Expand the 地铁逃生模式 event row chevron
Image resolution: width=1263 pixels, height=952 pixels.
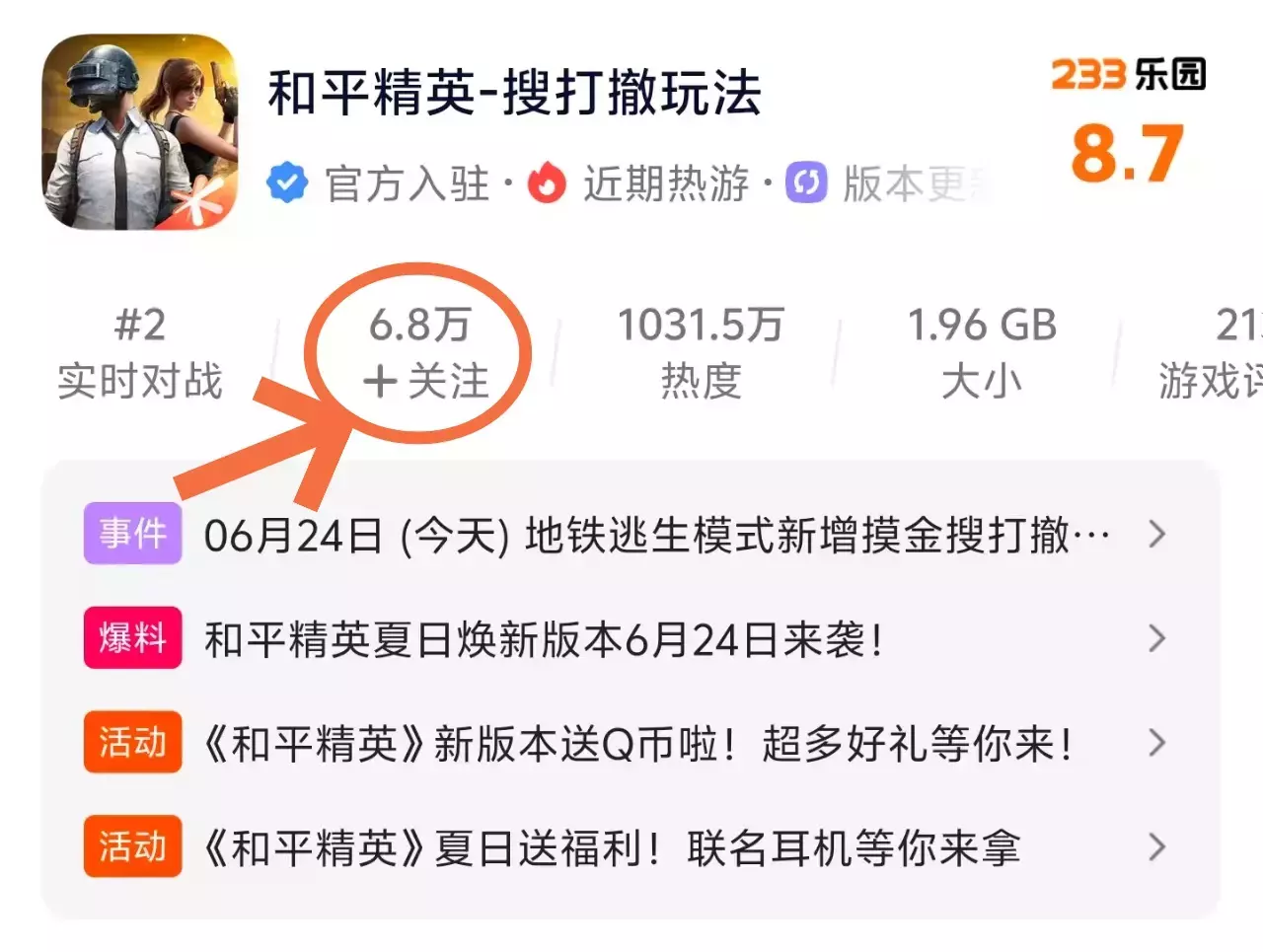coord(1157,535)
